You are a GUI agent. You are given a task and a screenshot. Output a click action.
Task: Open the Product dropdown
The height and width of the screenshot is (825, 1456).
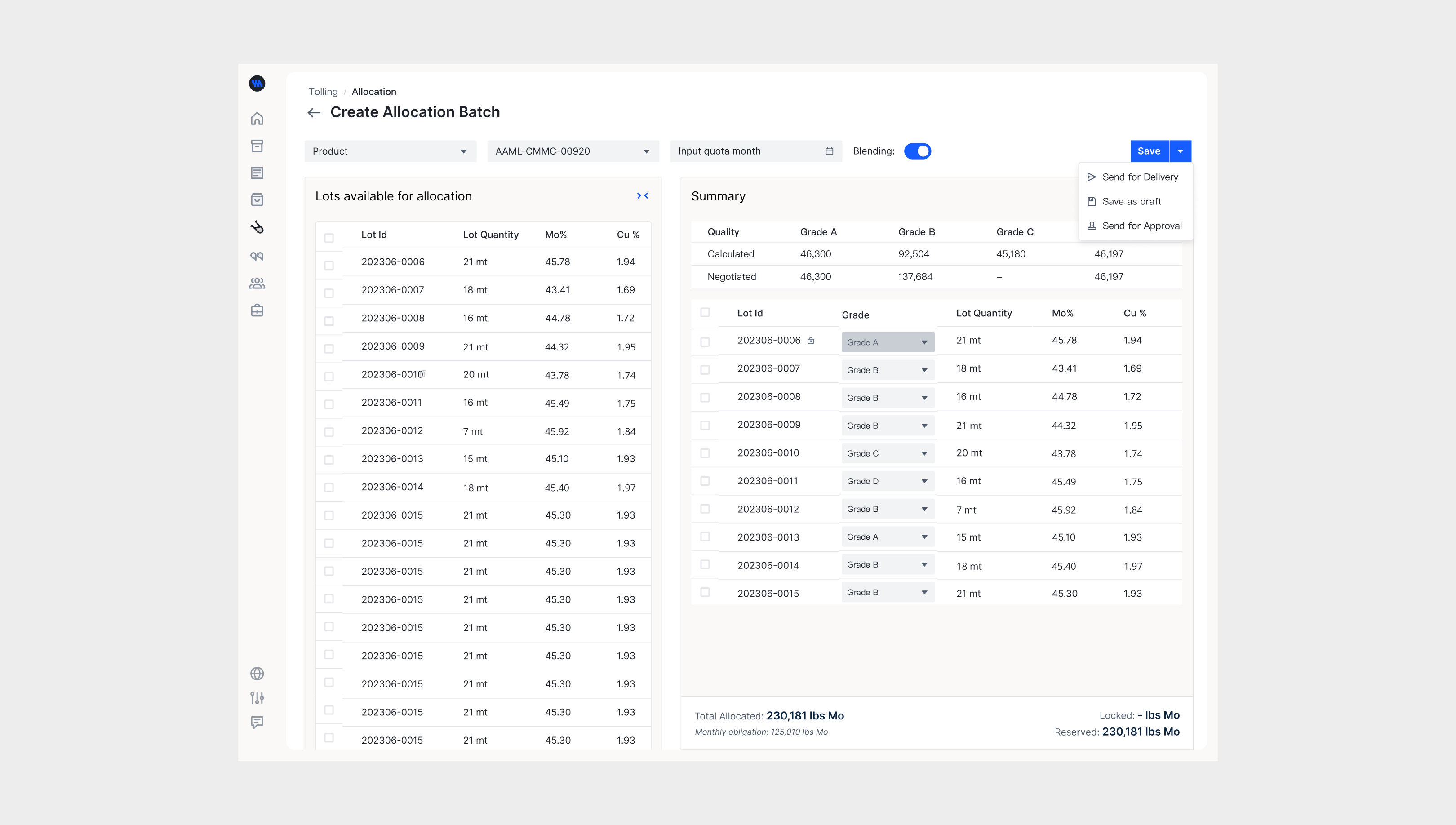coord(390,151)
